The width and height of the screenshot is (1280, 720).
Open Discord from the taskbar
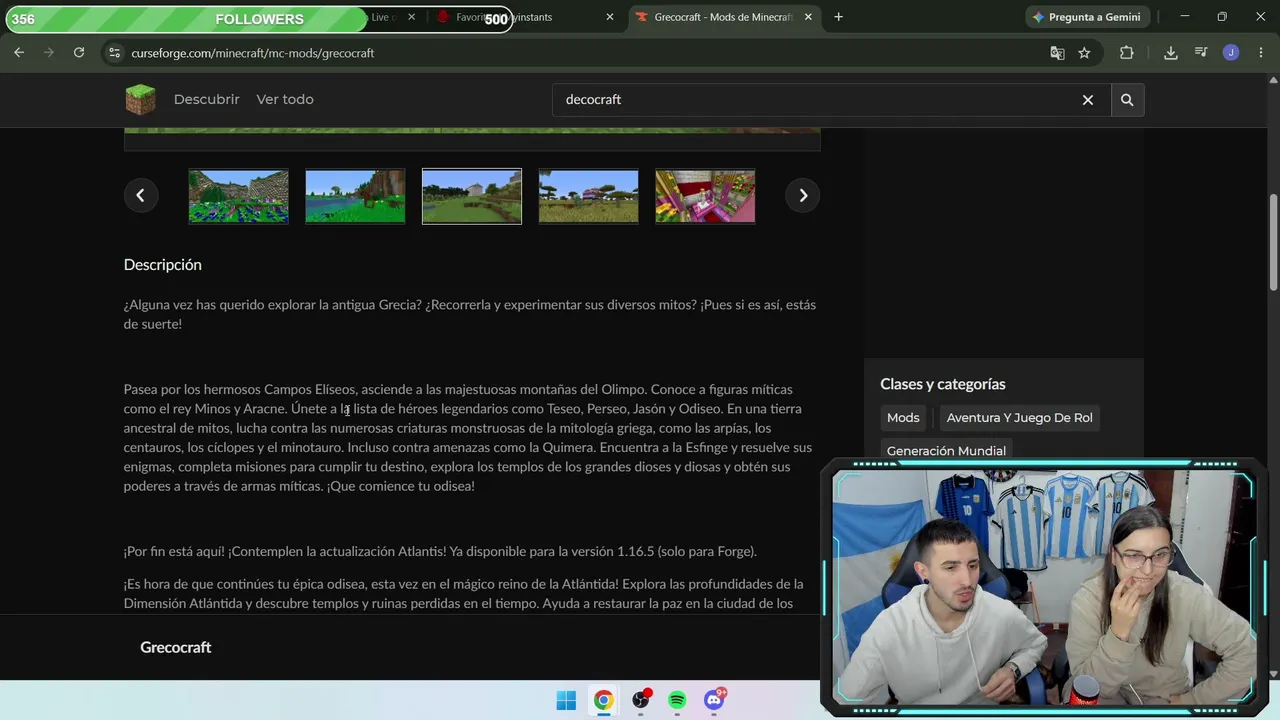pos(714,700)
